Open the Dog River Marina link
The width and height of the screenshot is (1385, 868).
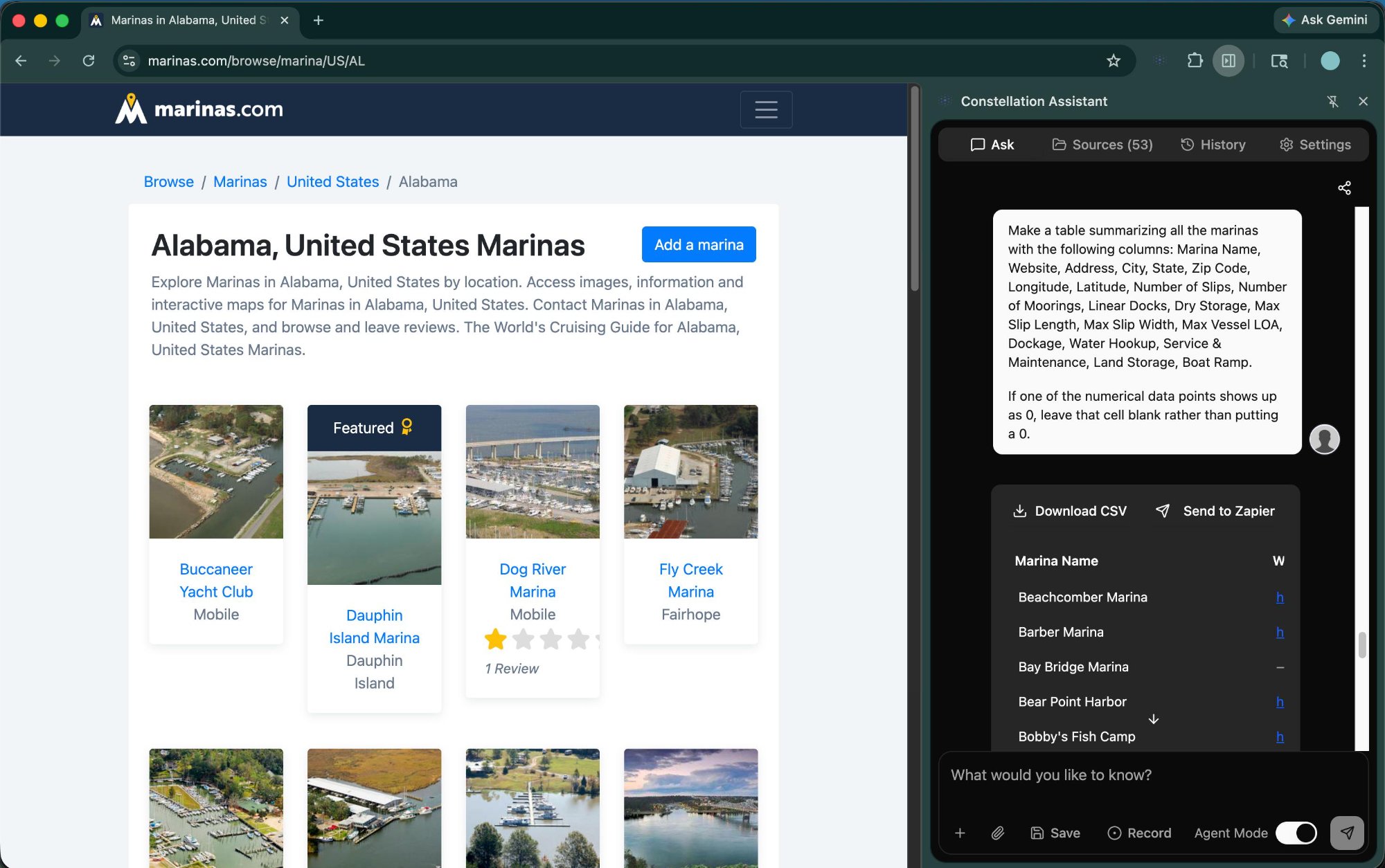533,580
